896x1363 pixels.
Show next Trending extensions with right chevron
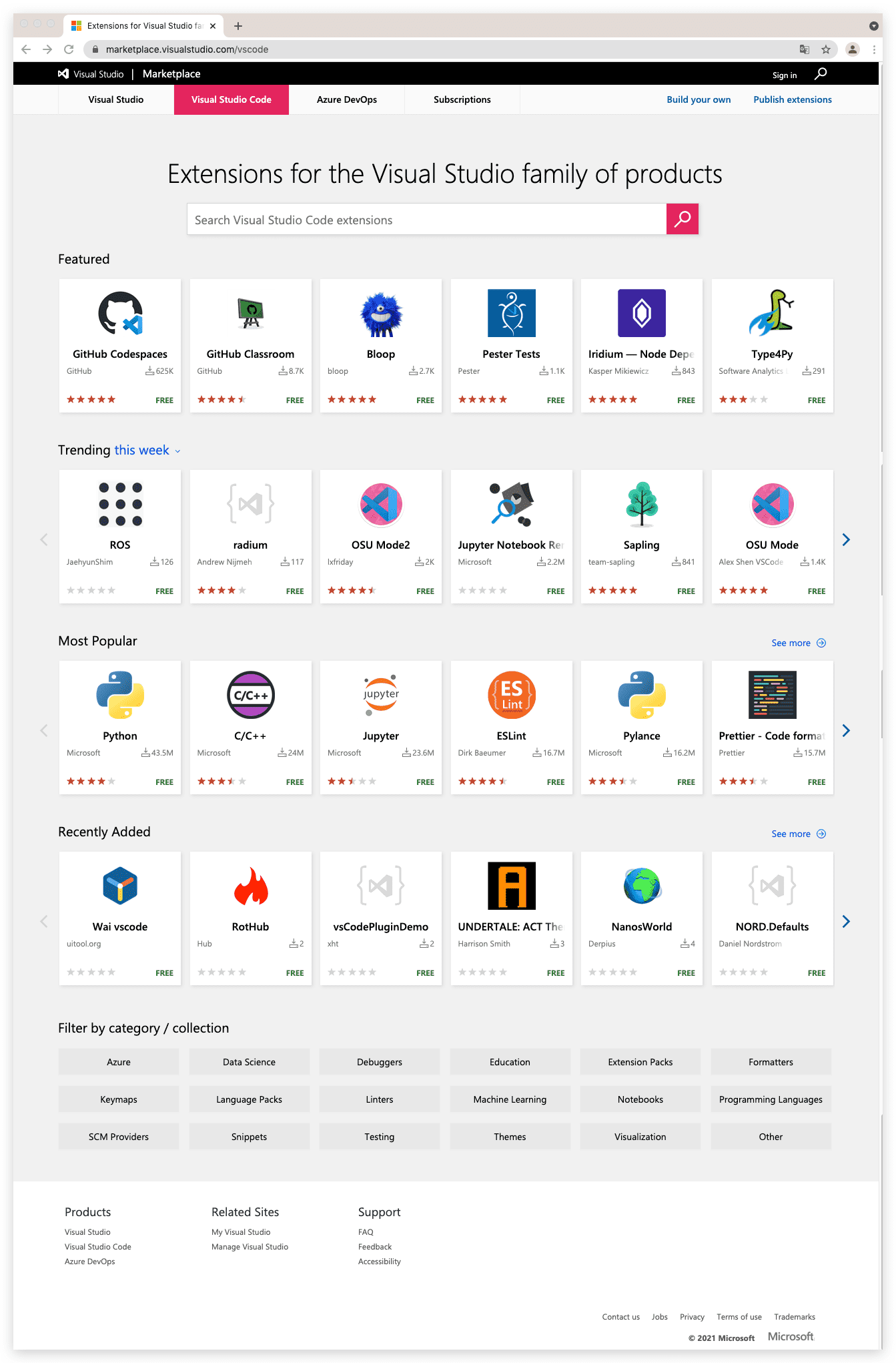click(846, 539)
